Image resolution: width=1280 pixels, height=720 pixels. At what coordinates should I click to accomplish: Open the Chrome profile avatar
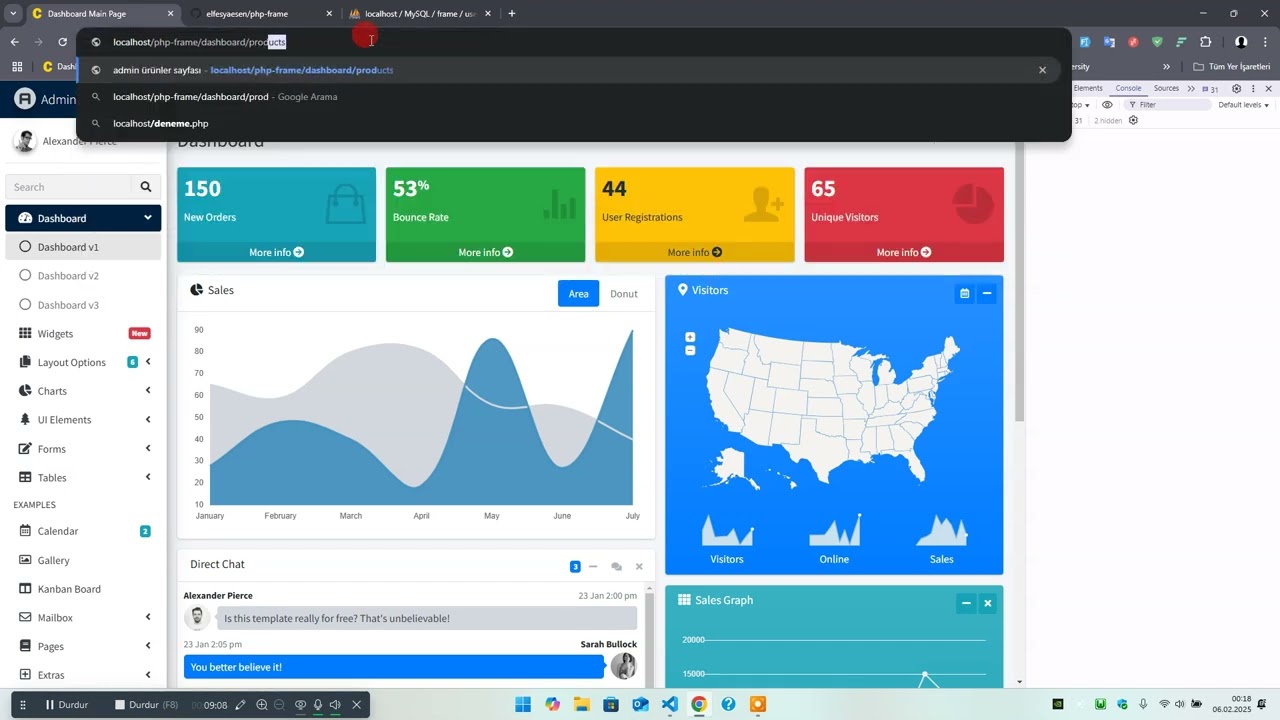click(1241, 42)
